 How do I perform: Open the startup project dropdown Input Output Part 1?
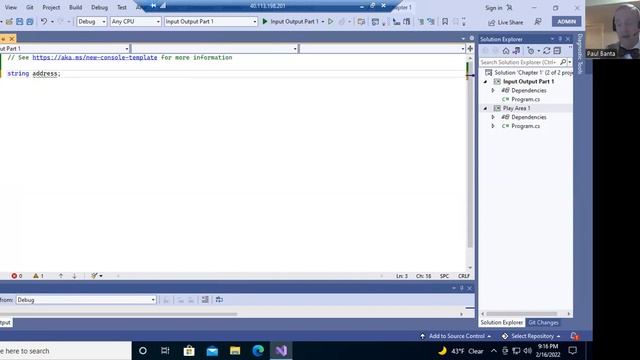click(x=211, y=21)
